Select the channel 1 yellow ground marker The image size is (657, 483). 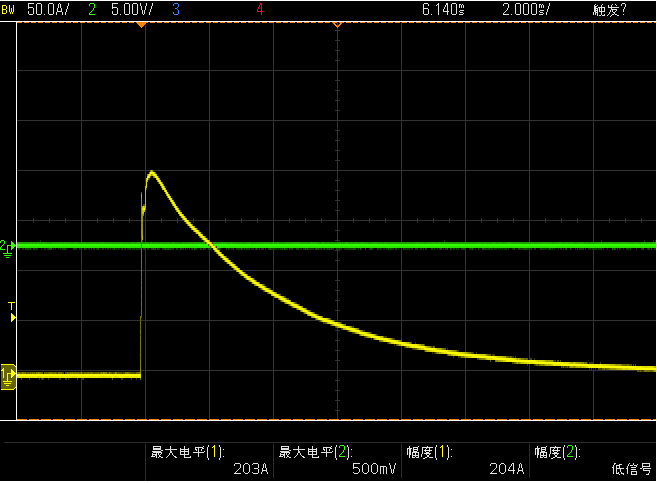(x=8, y=377)
